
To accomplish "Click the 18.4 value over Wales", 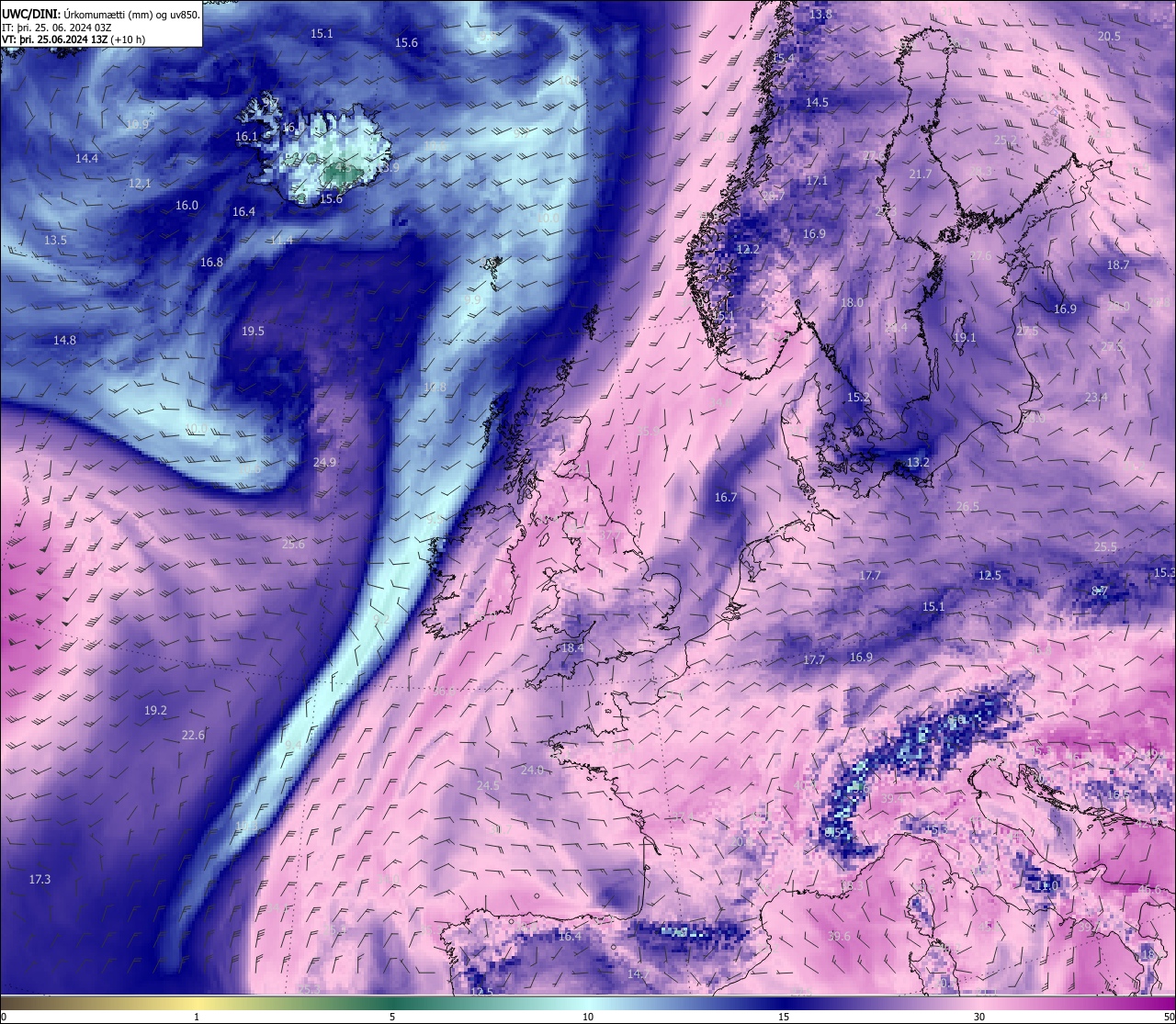I will (572, 648).
